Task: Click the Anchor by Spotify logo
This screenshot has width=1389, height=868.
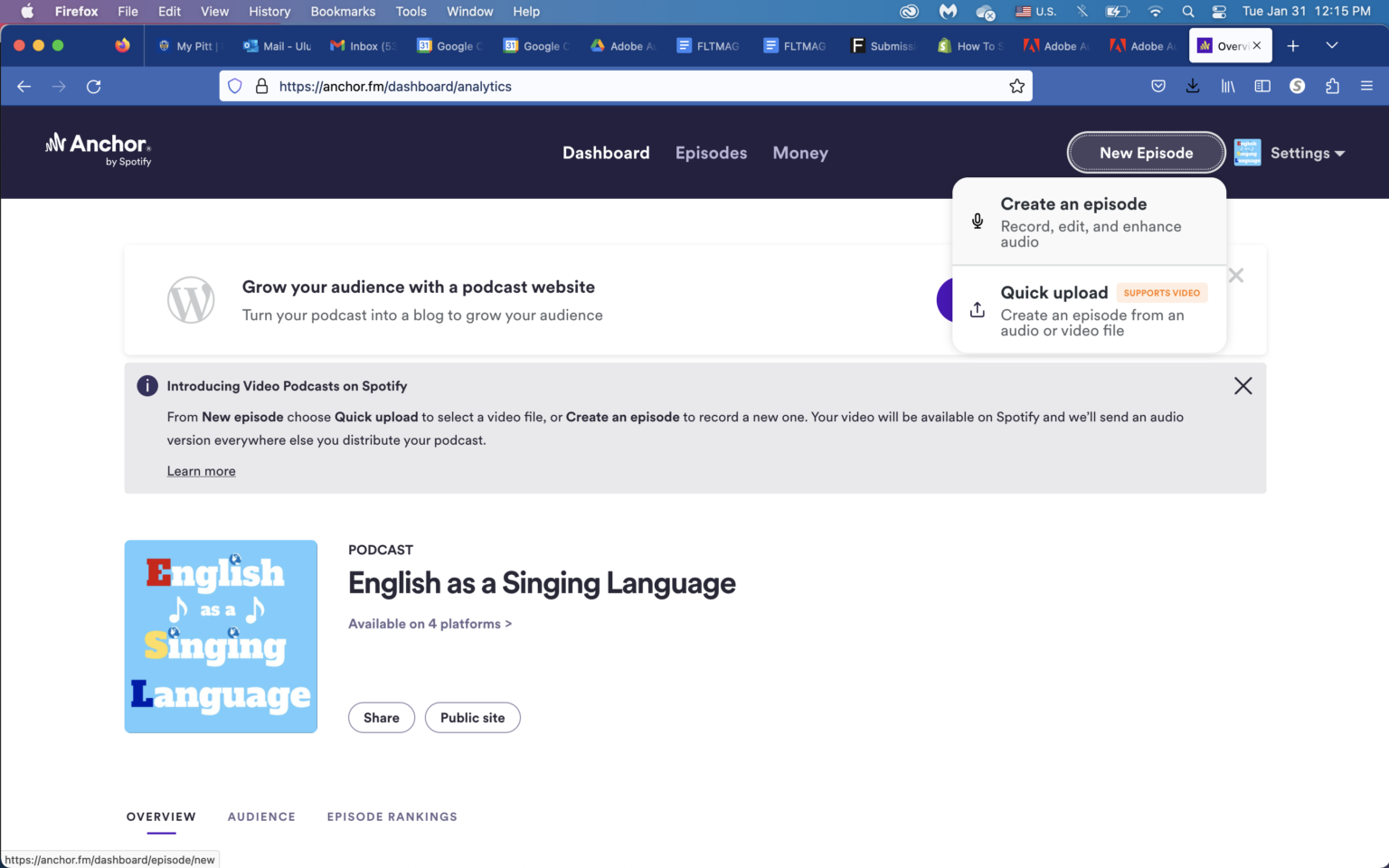Action: 97,150
